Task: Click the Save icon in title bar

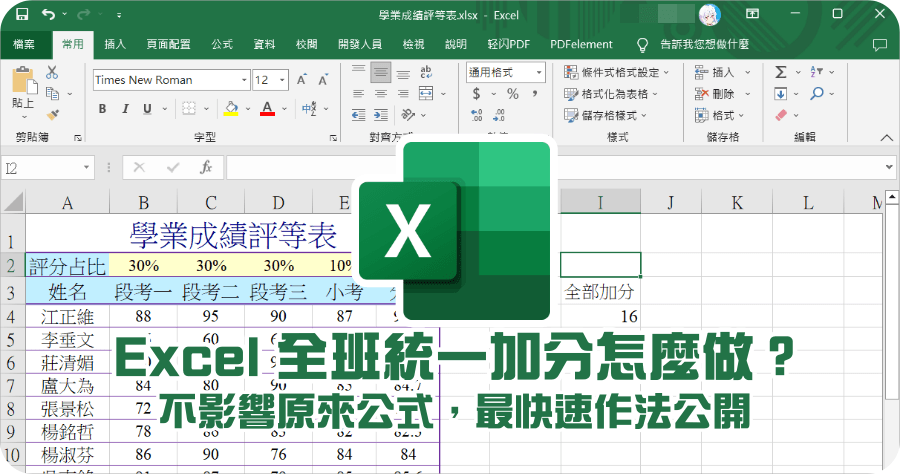Action: coord(22,14)
